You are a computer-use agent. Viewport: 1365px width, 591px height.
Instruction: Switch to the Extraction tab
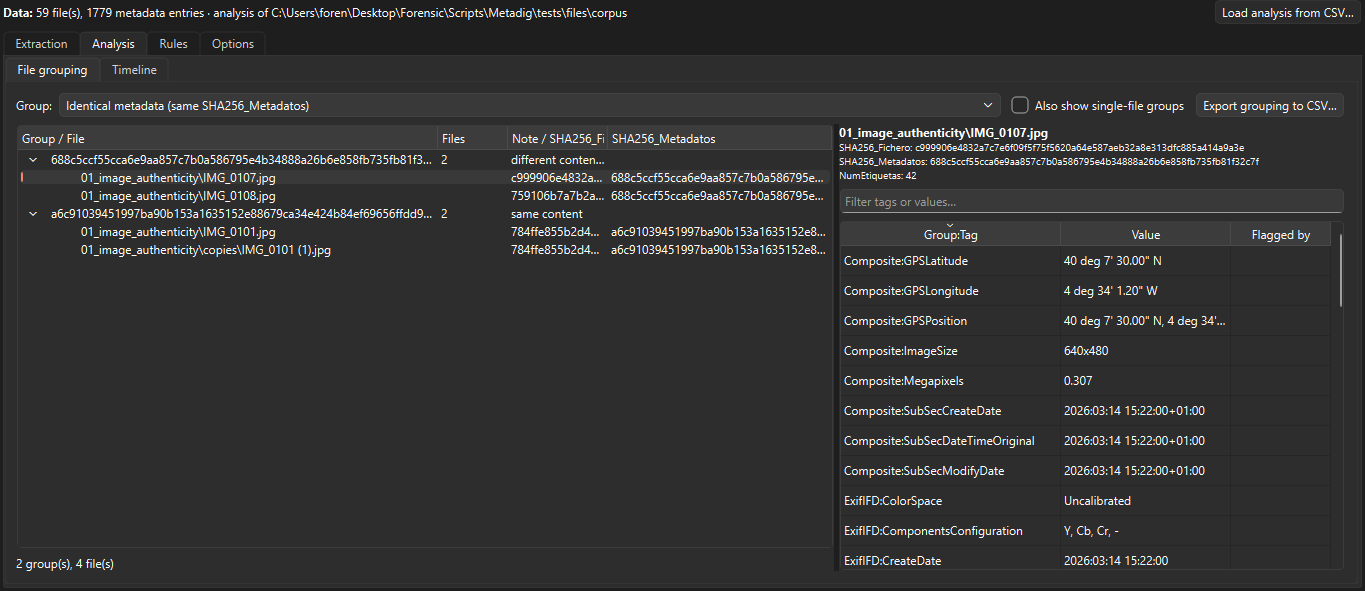[42, 44]
